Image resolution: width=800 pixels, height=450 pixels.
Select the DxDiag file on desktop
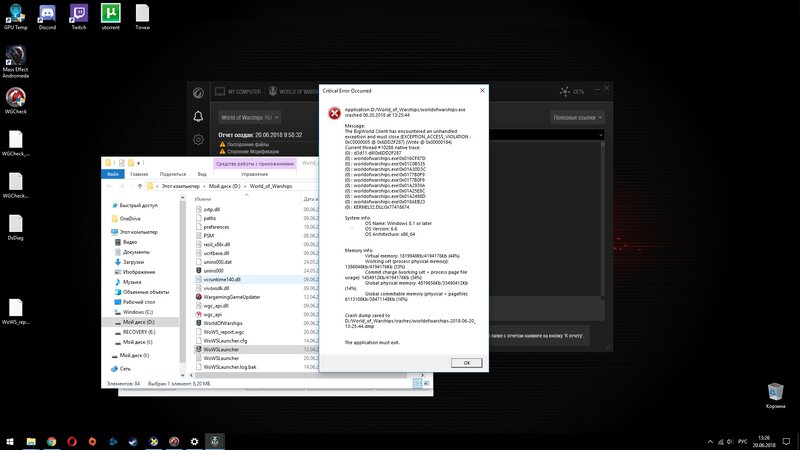[15, 227]
